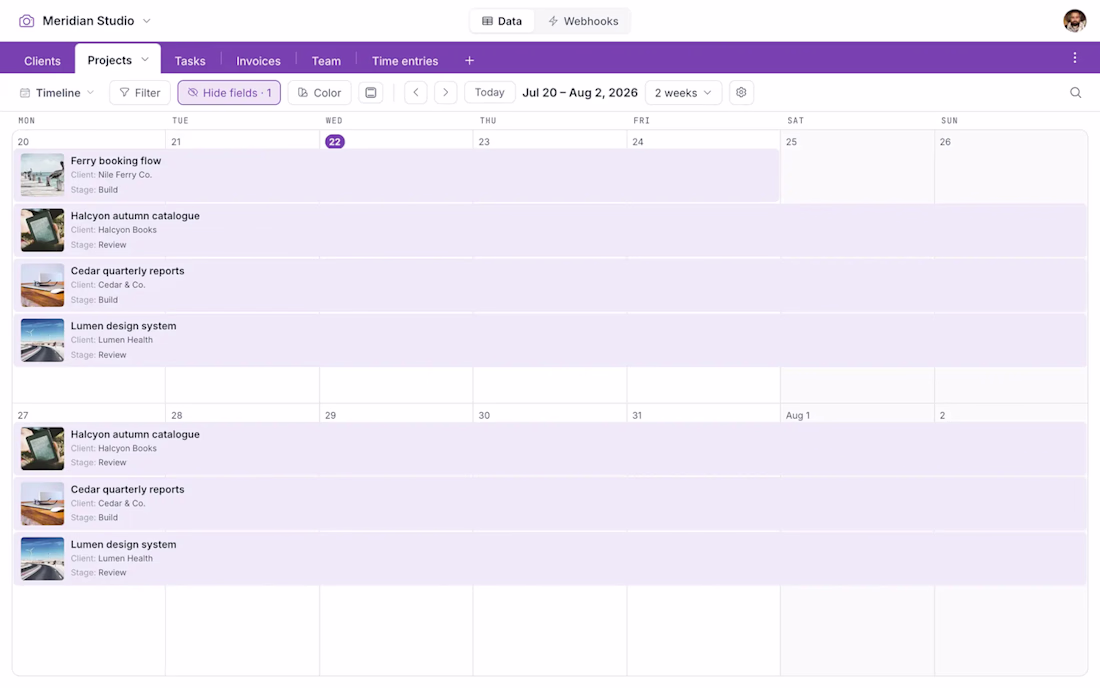Open the Timeline view dropdown
Viewport: 1100px width, 688px height.
pos(57,93)
